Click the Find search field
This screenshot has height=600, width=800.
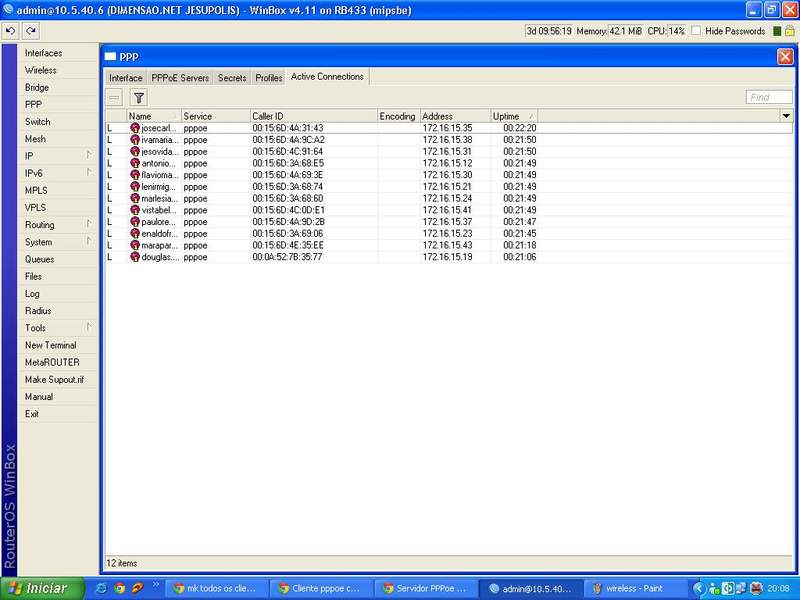(x=769, y=97)
